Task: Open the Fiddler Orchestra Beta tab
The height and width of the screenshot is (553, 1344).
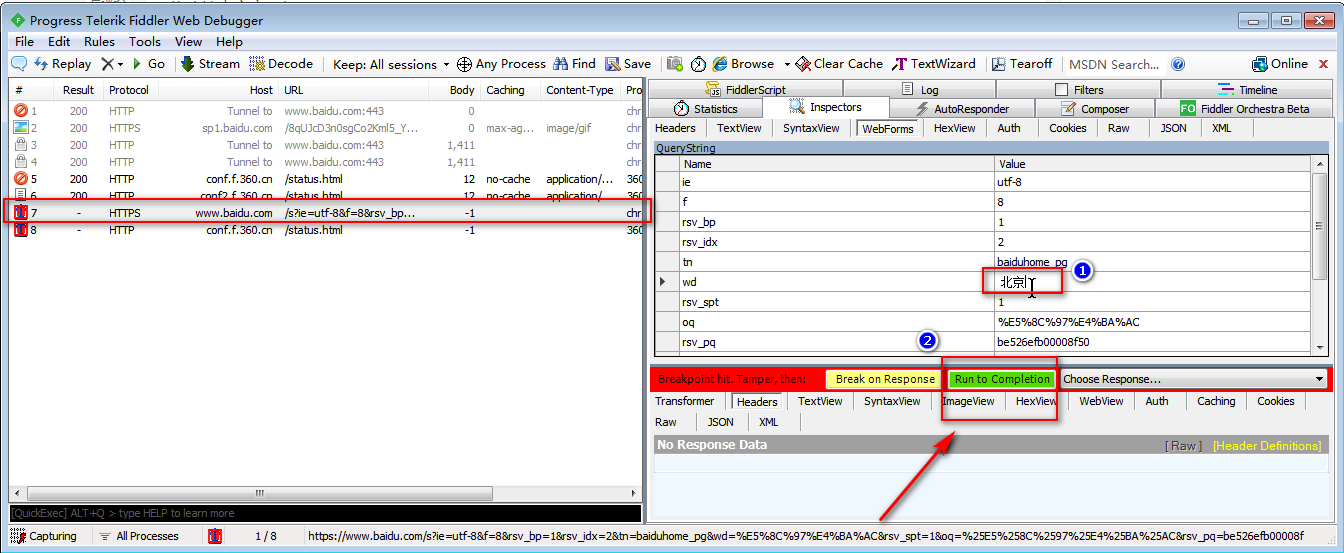Action: coord(1244,108)
